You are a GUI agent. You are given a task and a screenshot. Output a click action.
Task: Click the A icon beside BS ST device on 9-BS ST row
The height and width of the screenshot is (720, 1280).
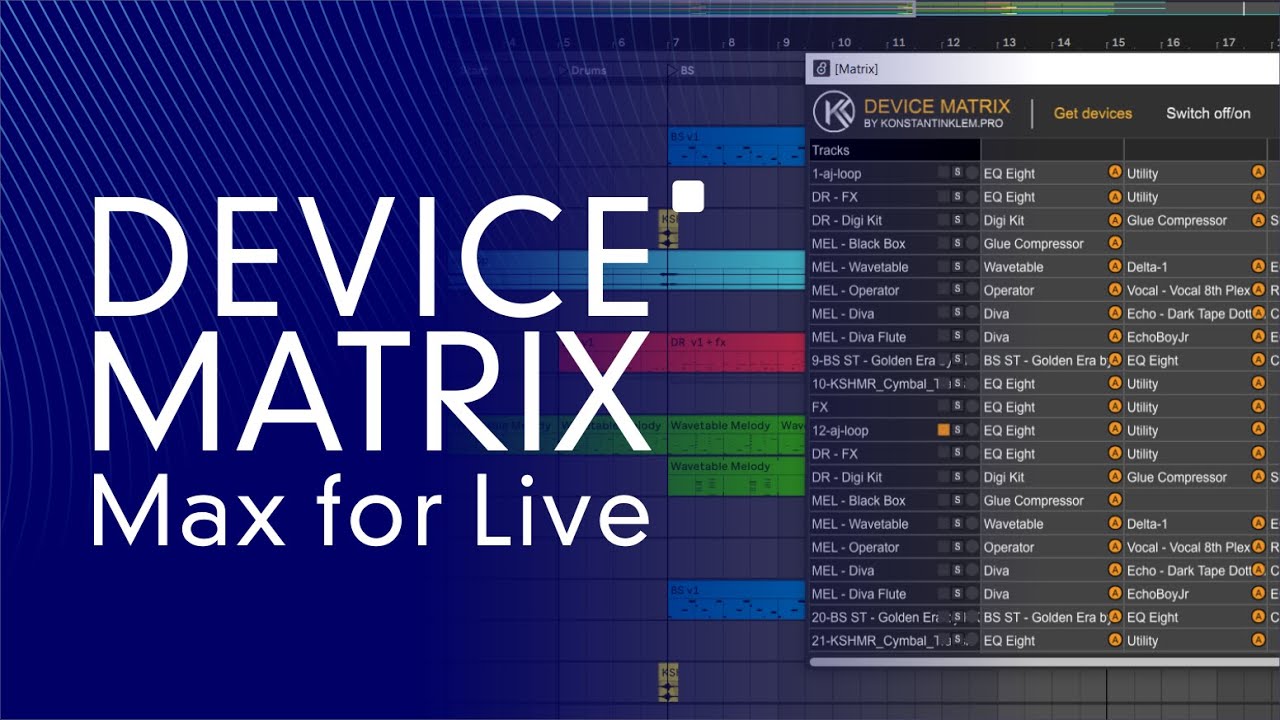1115,360
